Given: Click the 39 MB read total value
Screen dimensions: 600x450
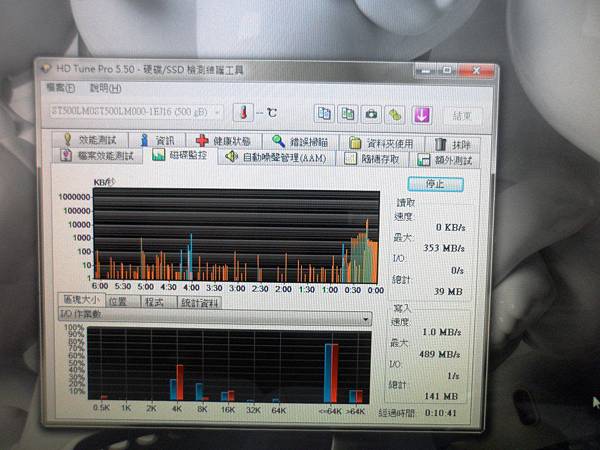Looking at the screenshot, I should (x=448, y=292).
